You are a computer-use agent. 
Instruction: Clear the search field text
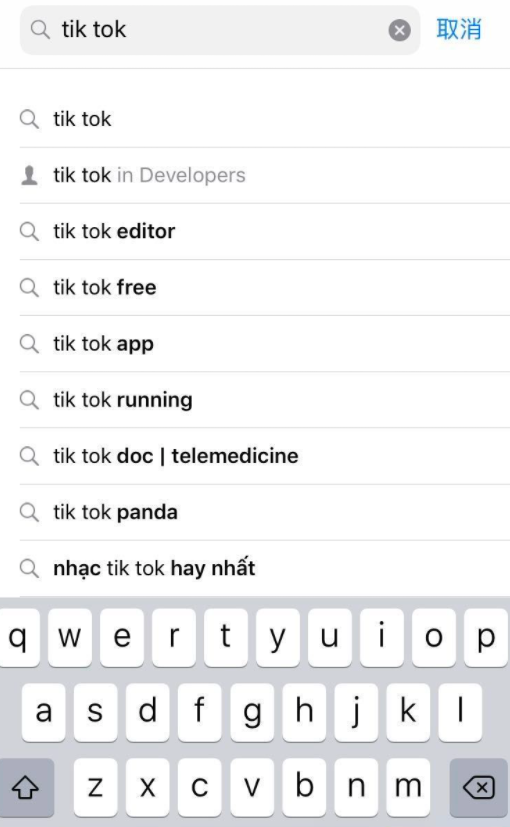[x=400, y=30]
